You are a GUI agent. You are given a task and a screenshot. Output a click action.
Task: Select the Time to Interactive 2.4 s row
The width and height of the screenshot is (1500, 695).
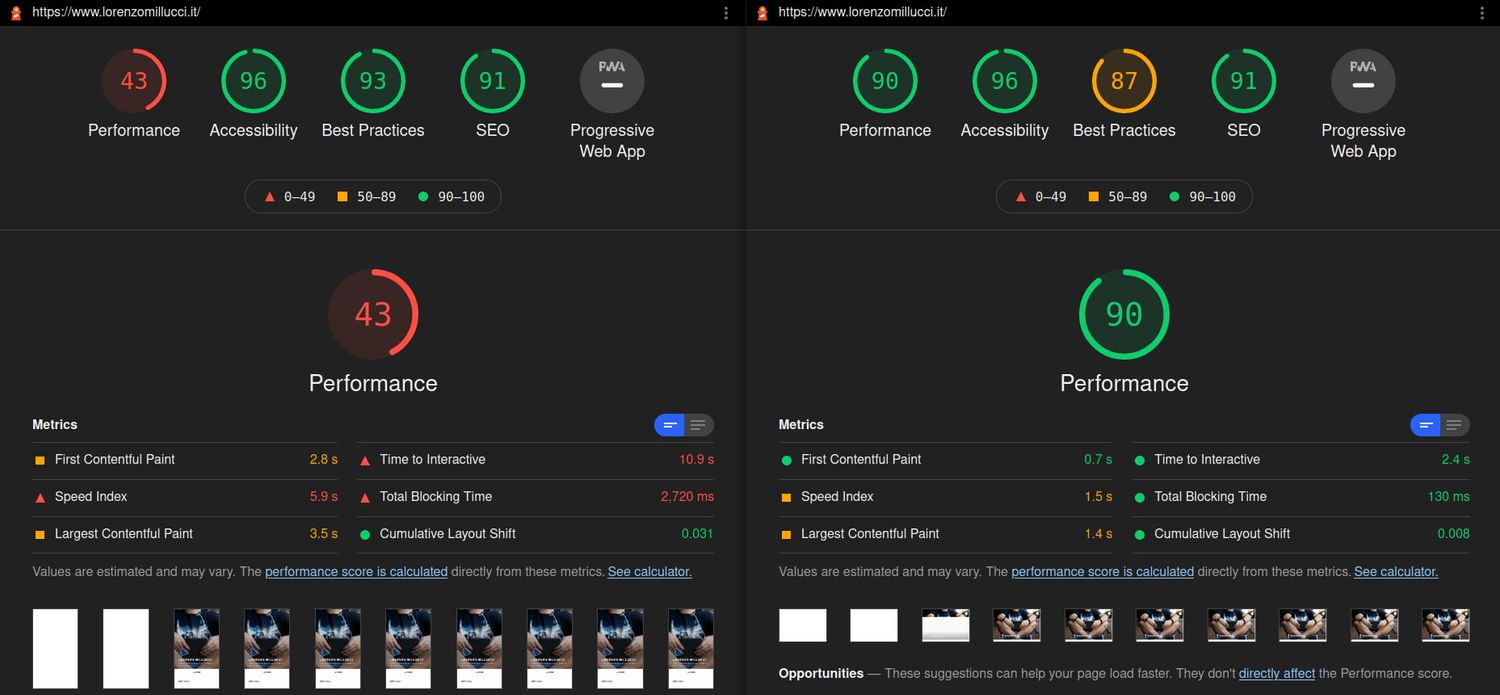(x=1301, y=460)
